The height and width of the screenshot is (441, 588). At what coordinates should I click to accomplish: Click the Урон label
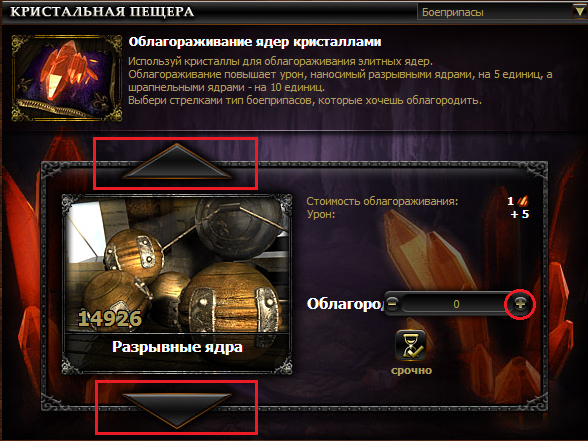click(x=321, y=214)
